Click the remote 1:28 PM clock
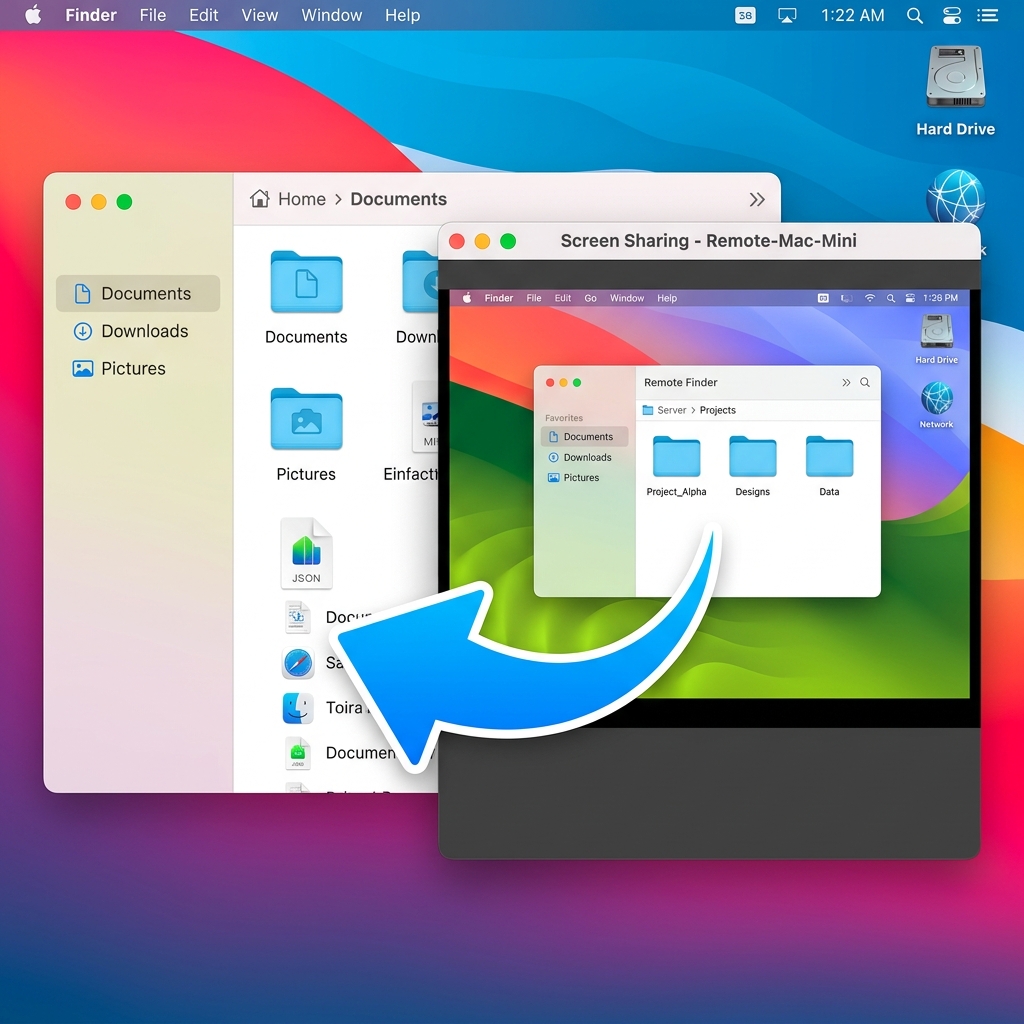This screenshot has width=1024, height=1024. point(940,298)
